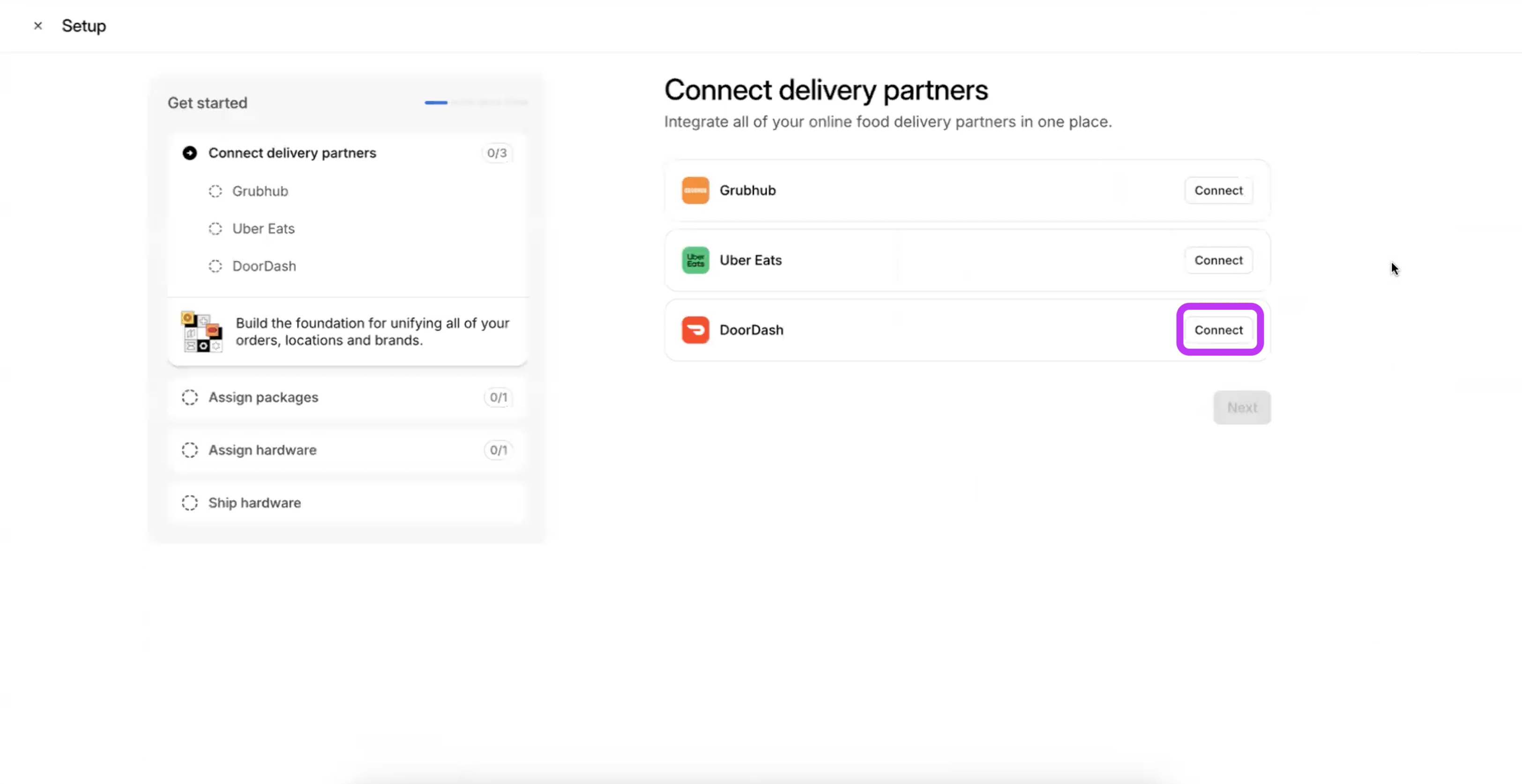This screenshot has height=784, width=1522.
Task: Click the DoorDash name in partner list
Action: 752,330
